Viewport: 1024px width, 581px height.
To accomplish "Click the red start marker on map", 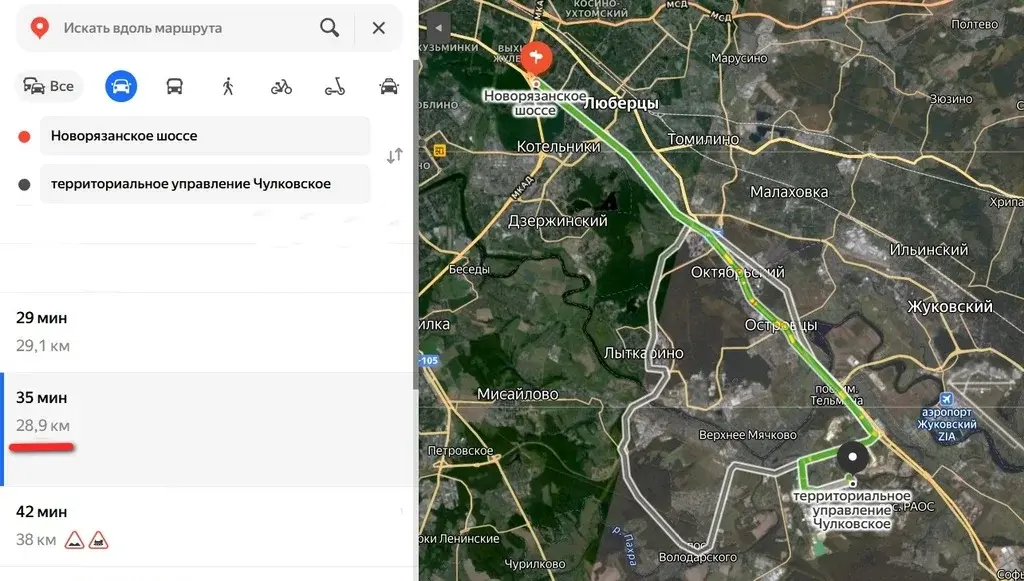I will [x=537, y=58].
